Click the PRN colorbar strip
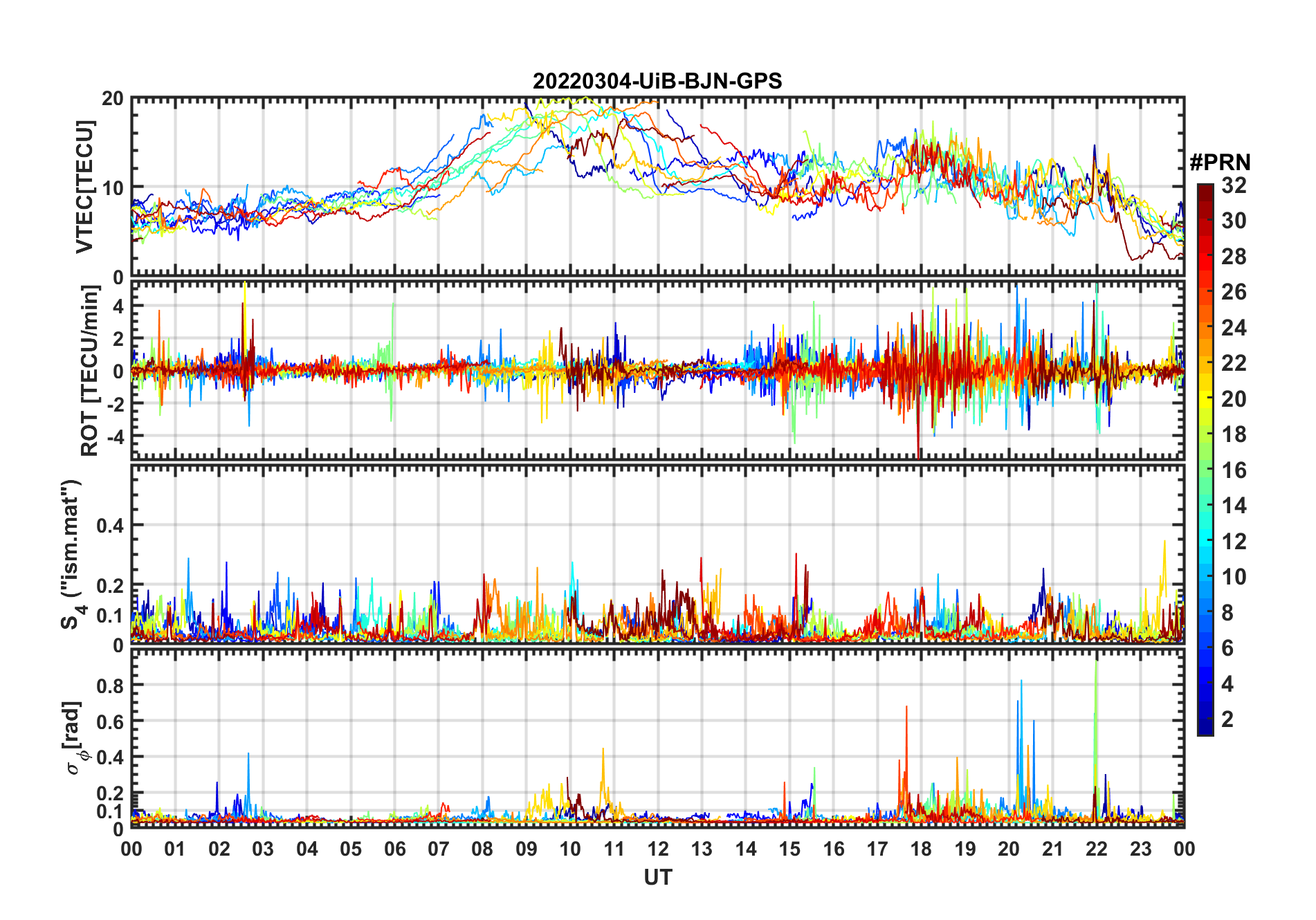 pos(1205,459)
